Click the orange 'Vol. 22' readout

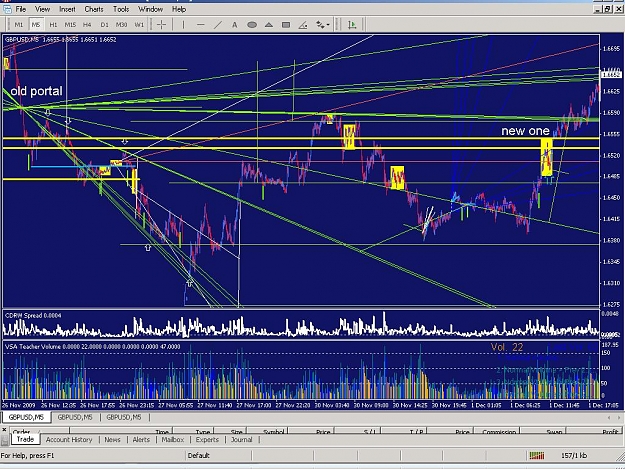pos(507,347)
